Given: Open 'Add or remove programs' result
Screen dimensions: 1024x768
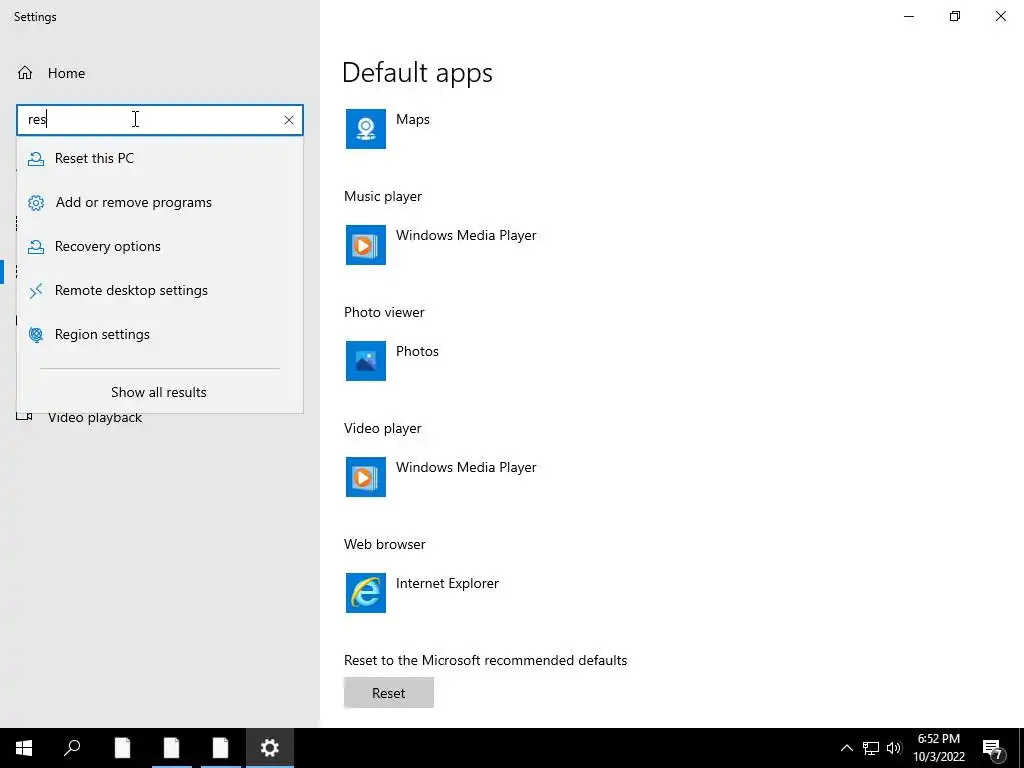Looking at the screenshot, I should tap(160, 202).
